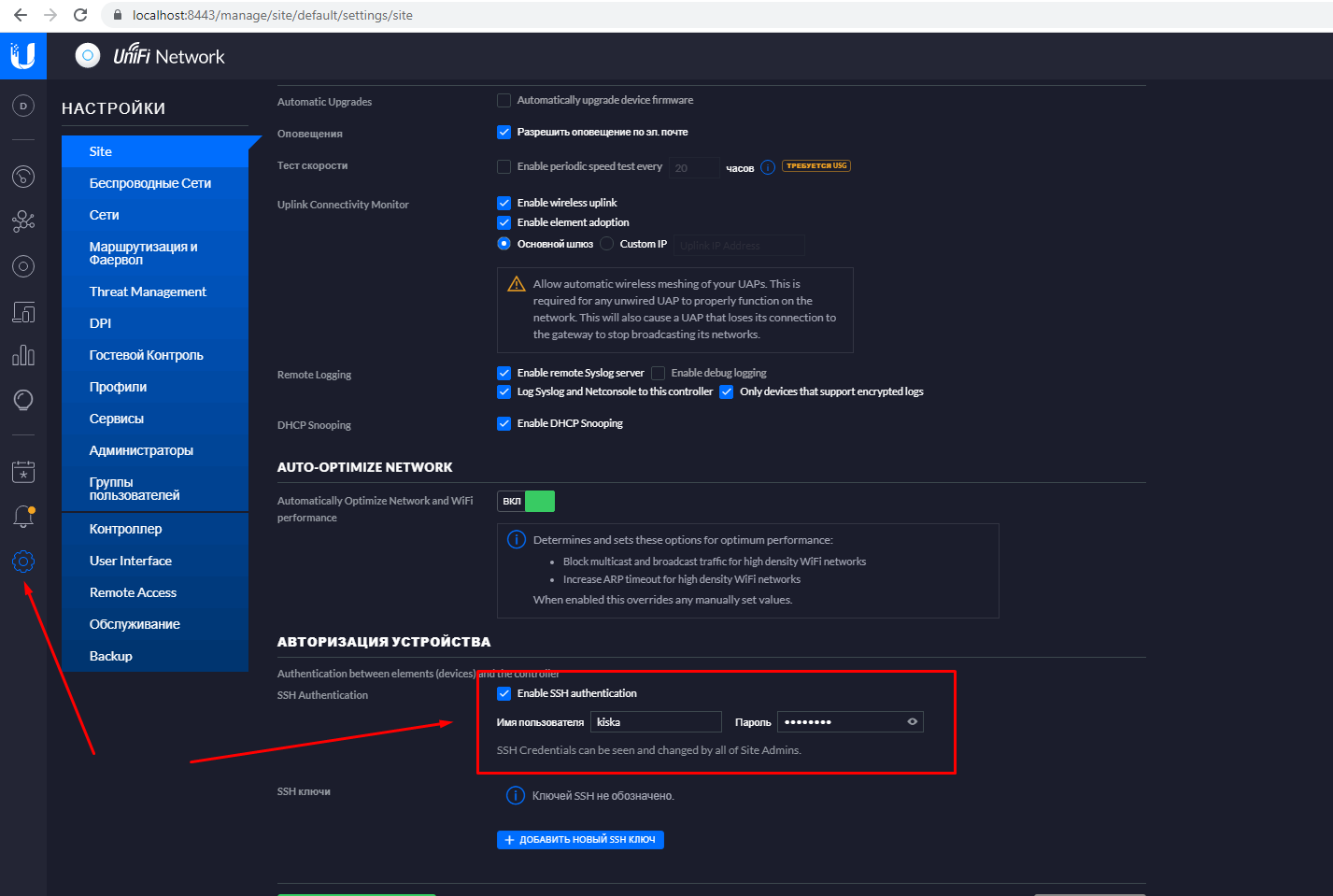Open Сети settings
This screenshot has width=1333, height=896.
pos(155,215)
